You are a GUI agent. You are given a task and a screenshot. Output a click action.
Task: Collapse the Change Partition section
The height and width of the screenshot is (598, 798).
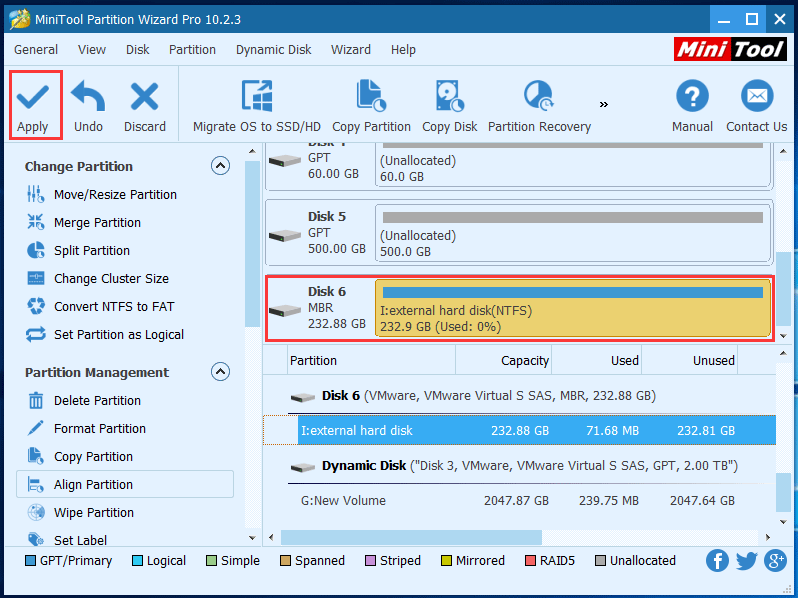220,166
